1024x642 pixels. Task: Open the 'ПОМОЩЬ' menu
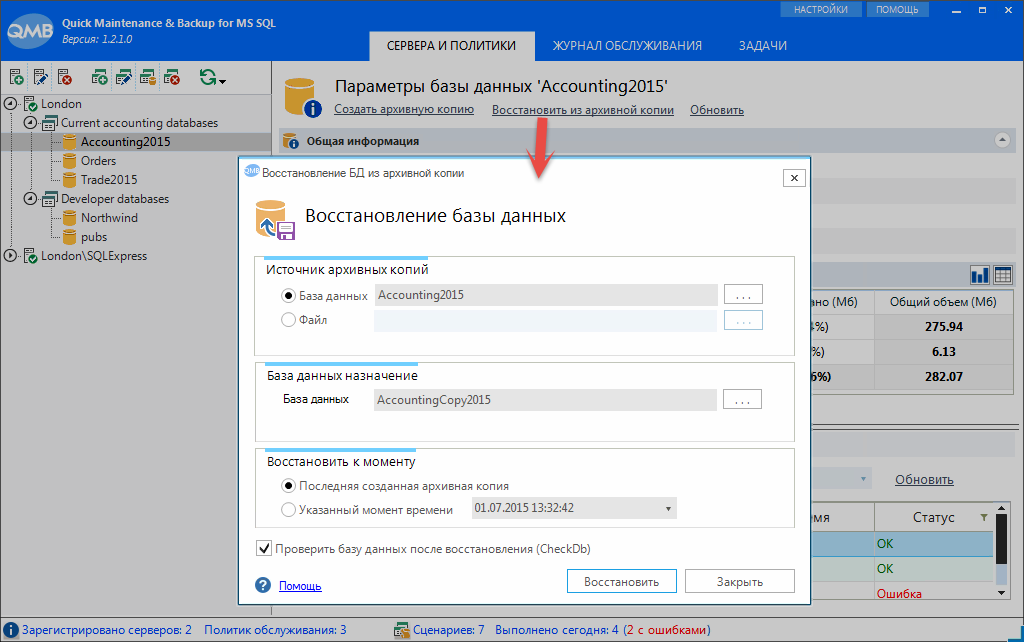point(897,10)
